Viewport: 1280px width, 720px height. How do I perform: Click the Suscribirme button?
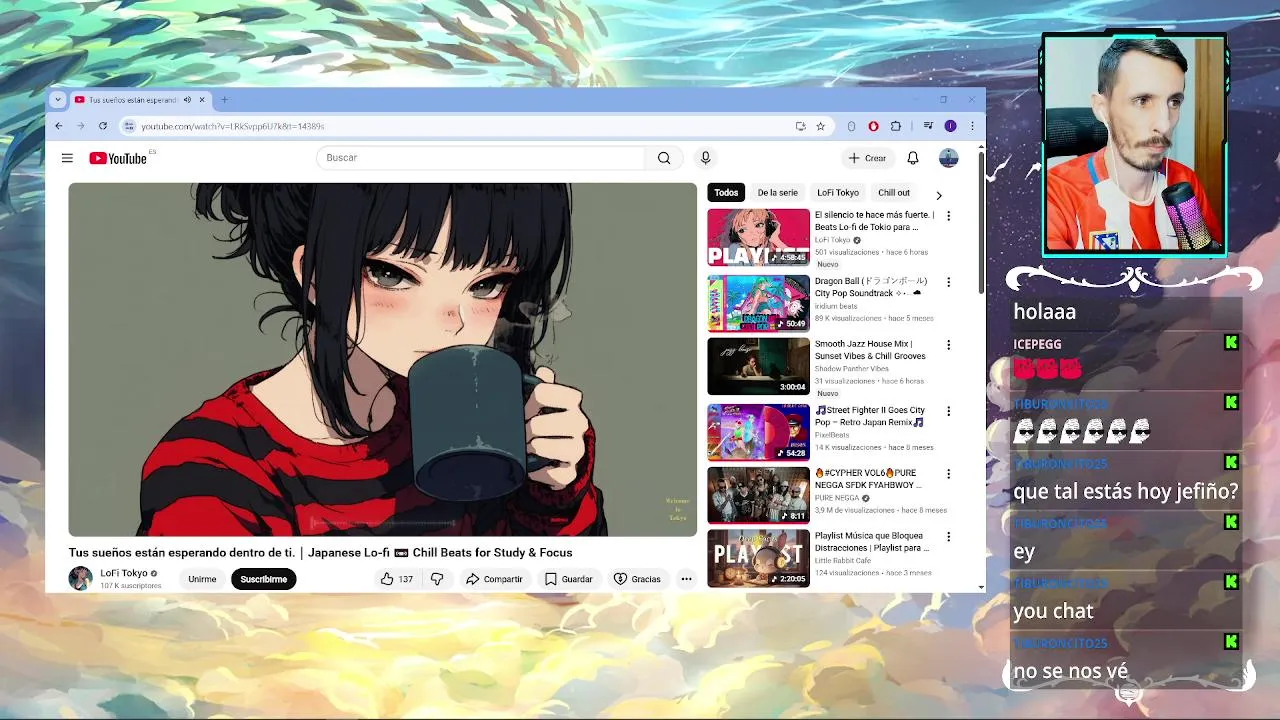[x=263, y=579]
